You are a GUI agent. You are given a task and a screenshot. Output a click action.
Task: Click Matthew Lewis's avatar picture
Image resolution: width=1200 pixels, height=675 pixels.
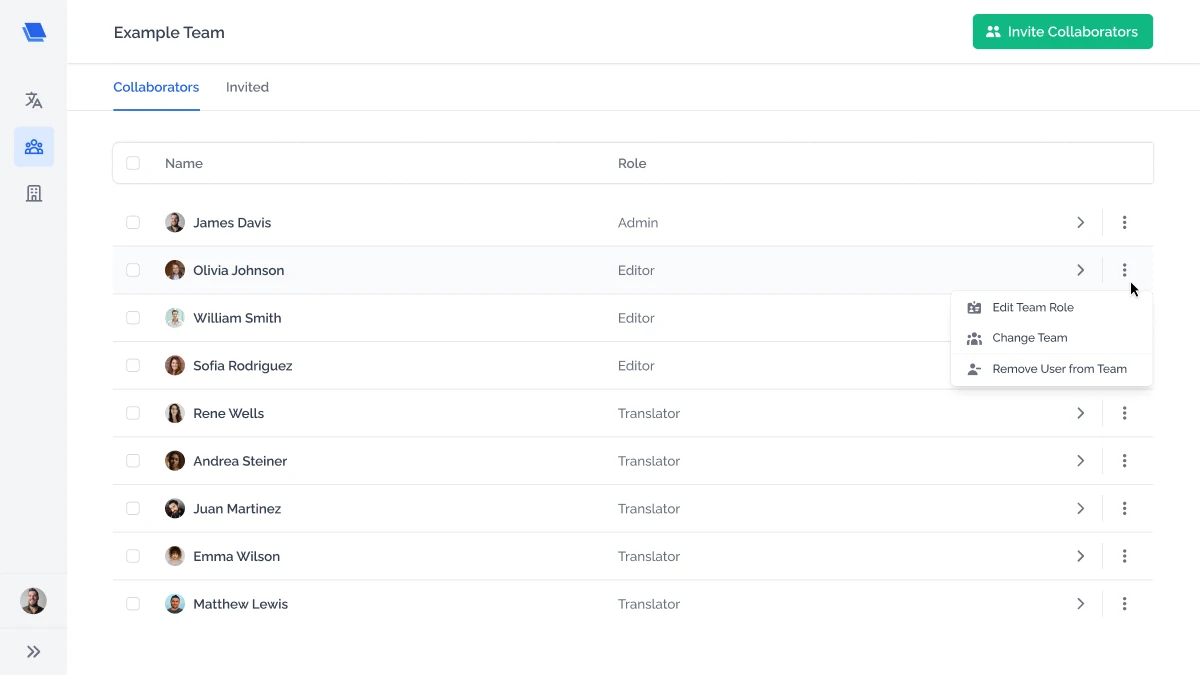pos(175,604)
